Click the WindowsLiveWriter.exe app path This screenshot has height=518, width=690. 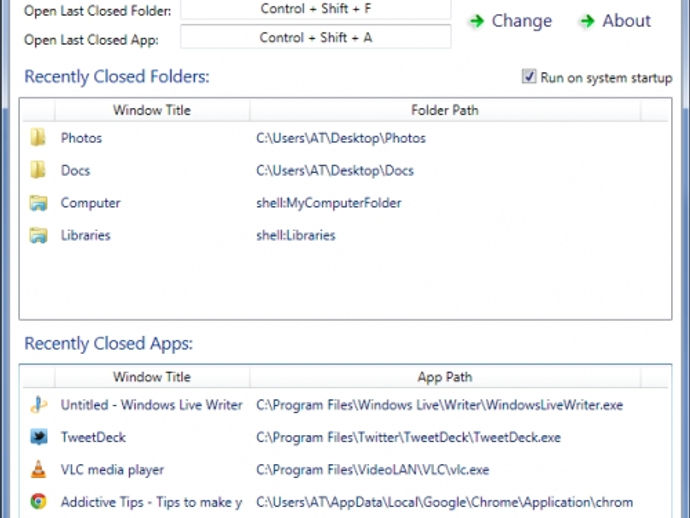click(x=440, y=405)
